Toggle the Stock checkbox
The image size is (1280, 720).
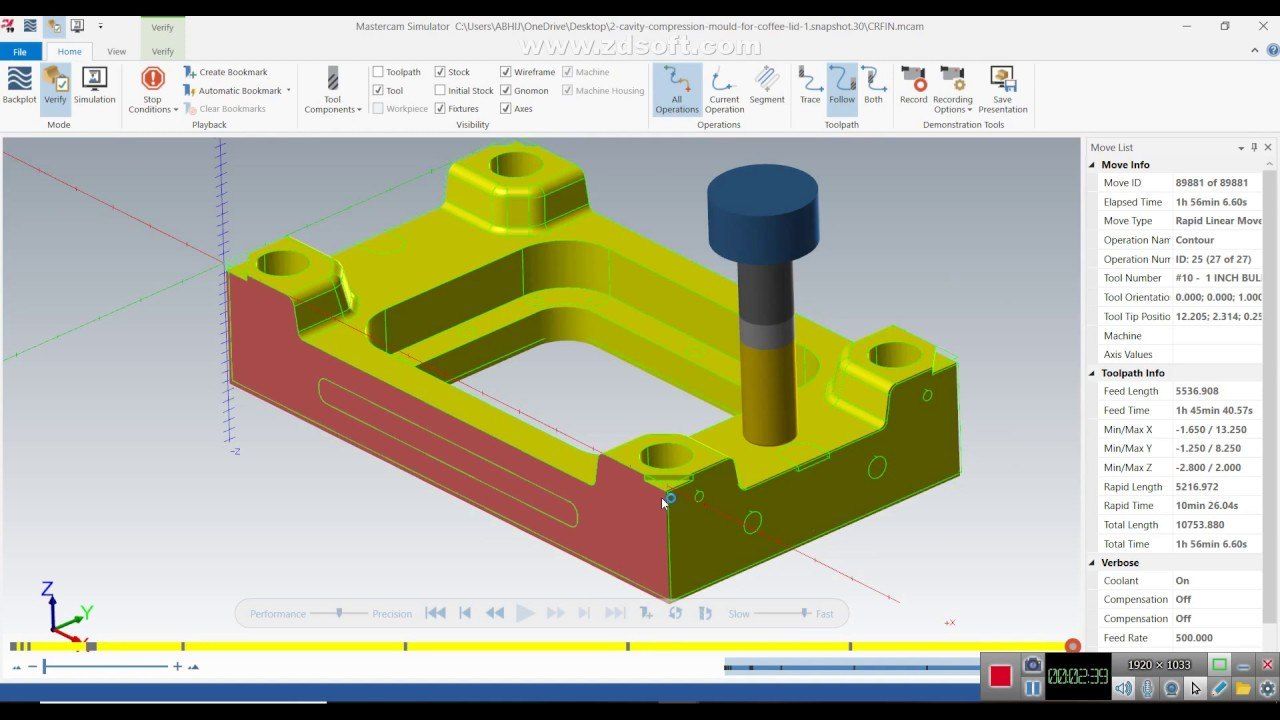(440, 72)
